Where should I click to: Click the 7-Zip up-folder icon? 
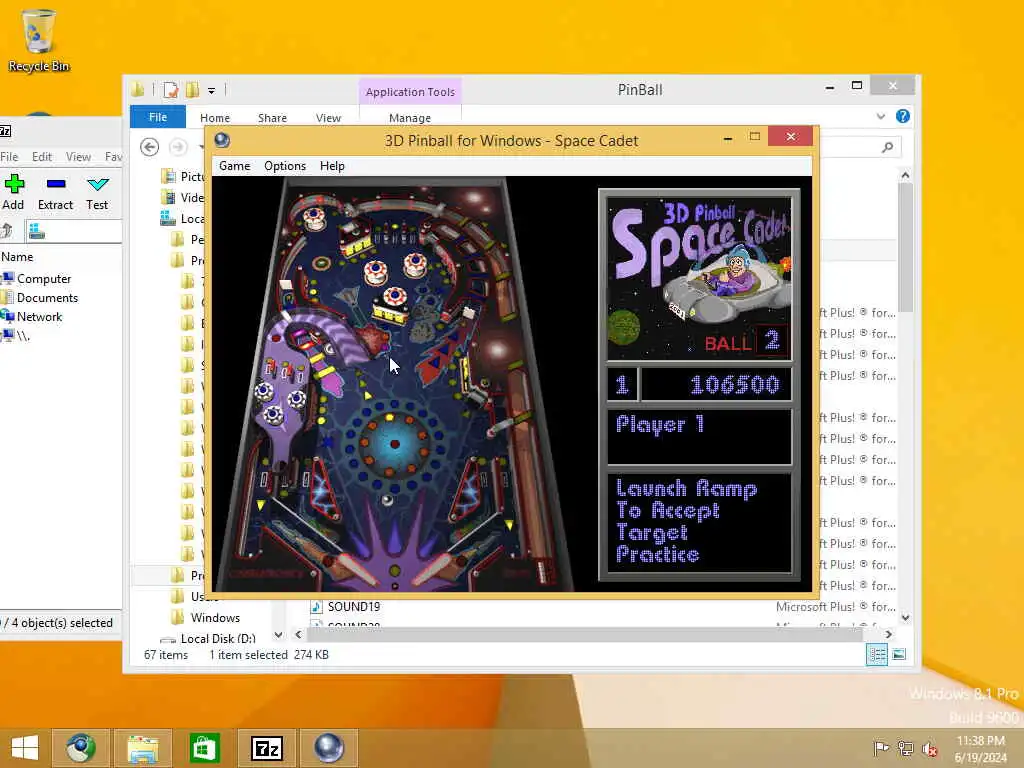[x=7, y=231]
